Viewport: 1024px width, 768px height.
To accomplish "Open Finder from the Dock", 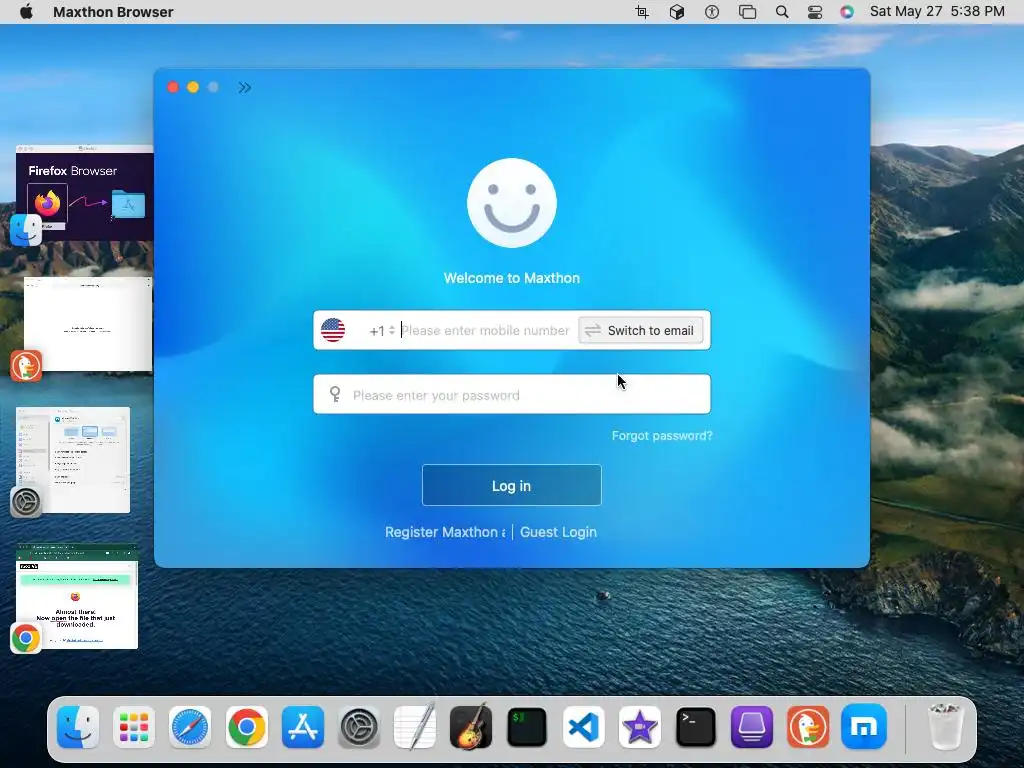I will [78, 727].
